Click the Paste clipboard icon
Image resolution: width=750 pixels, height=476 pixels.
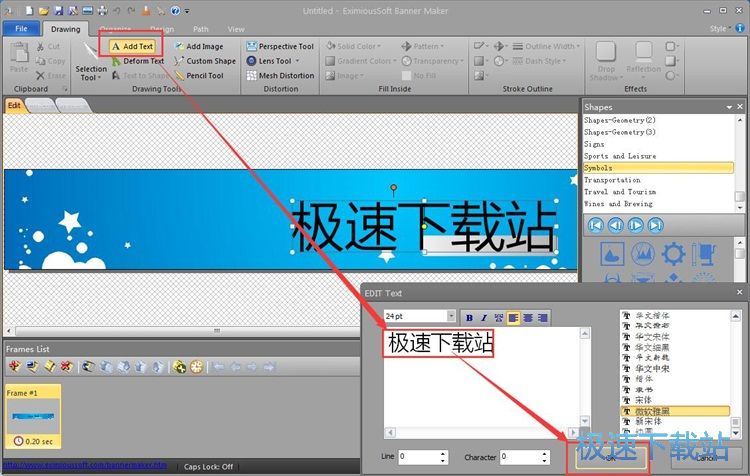coord(19,57)
